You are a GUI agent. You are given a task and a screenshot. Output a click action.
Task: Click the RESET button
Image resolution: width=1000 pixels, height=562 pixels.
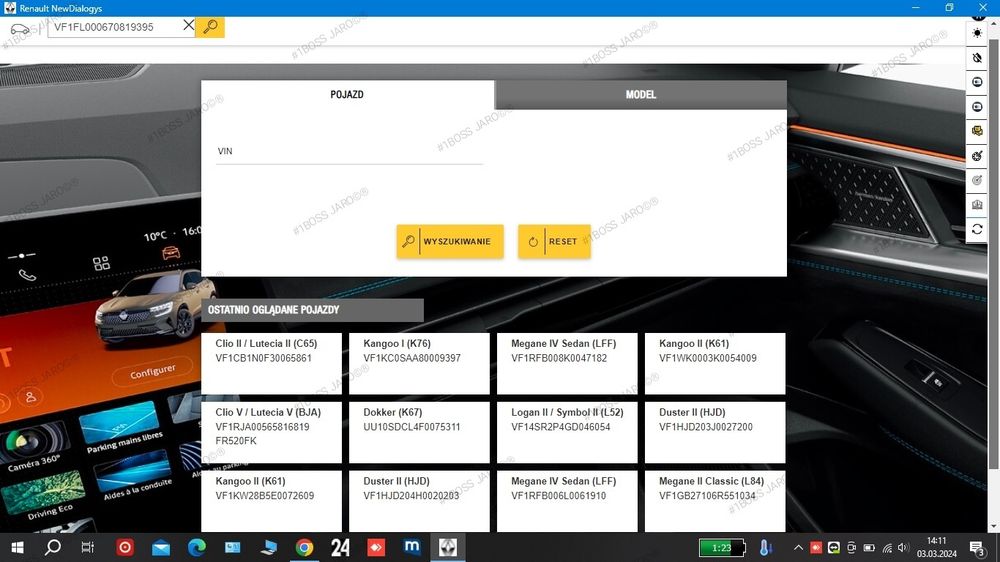click(554, 241)
